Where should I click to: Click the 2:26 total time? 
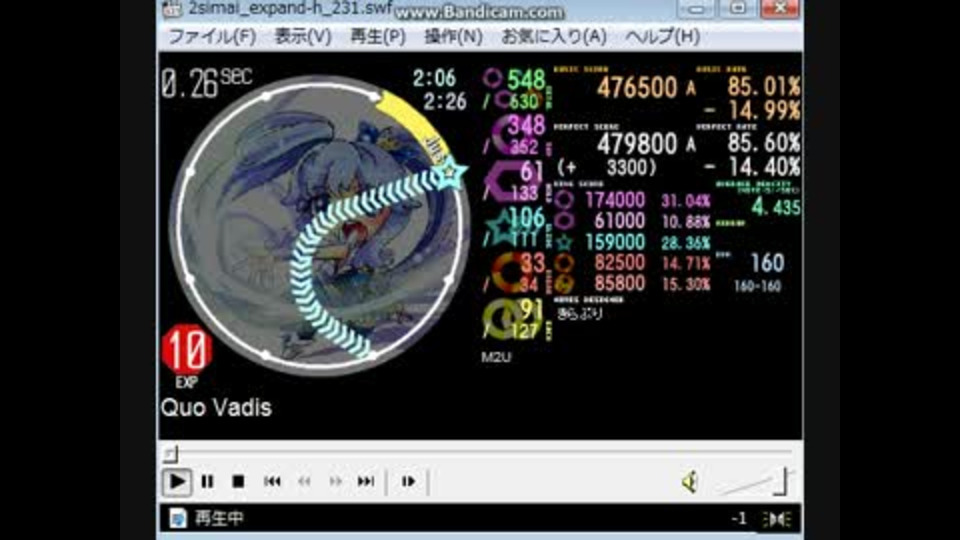pyautogui.click(x=444, y=101)
